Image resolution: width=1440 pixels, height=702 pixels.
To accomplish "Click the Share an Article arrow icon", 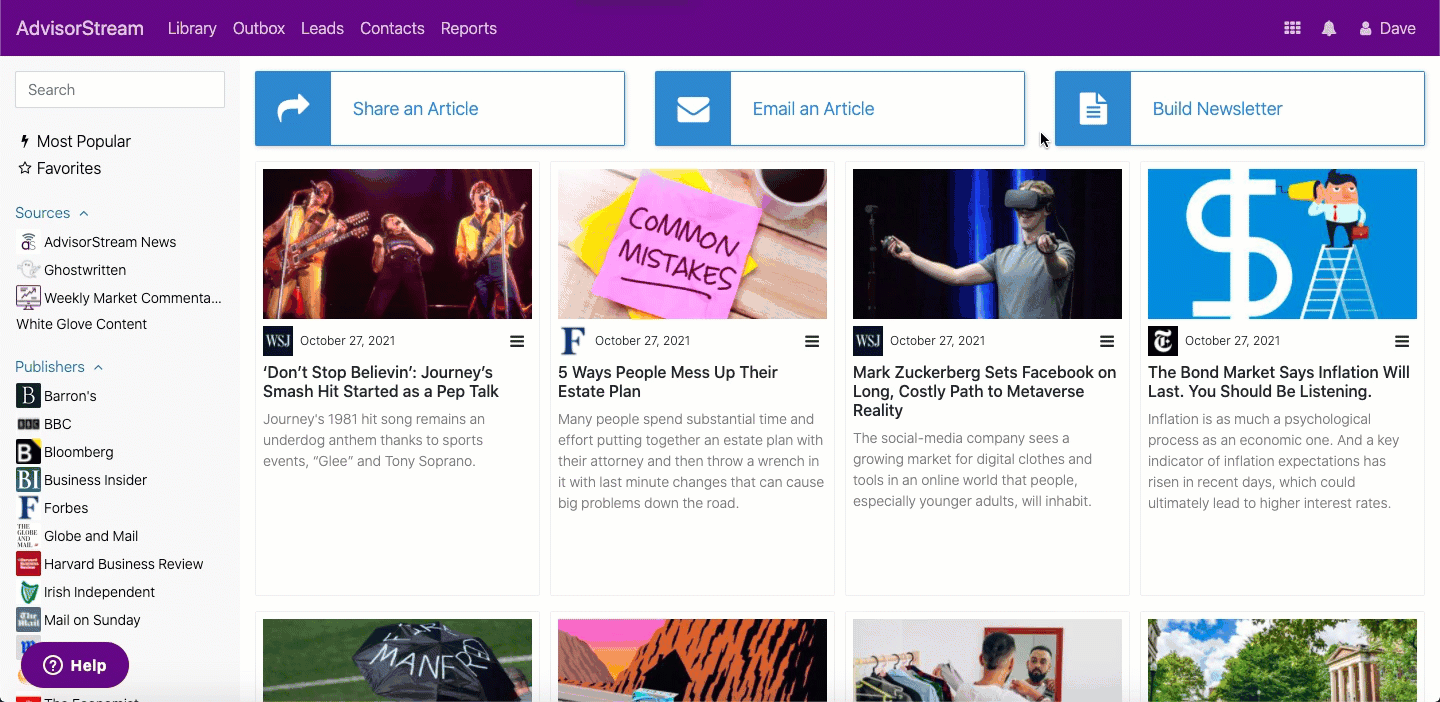I will (293, 108).
